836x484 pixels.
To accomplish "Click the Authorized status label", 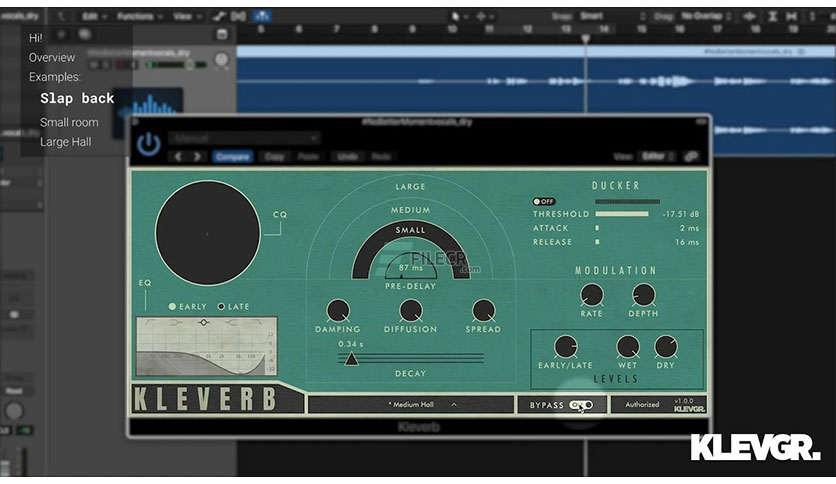I will pos(642,405).
